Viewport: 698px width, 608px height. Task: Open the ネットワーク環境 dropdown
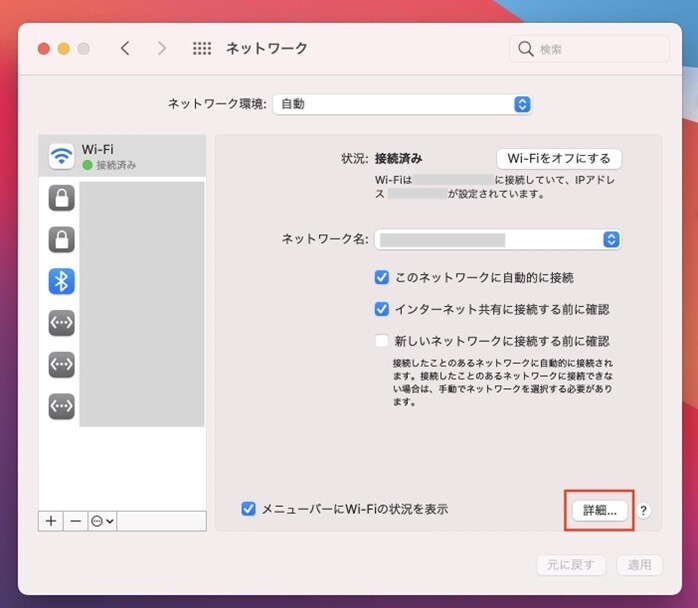tap(402, 104)
